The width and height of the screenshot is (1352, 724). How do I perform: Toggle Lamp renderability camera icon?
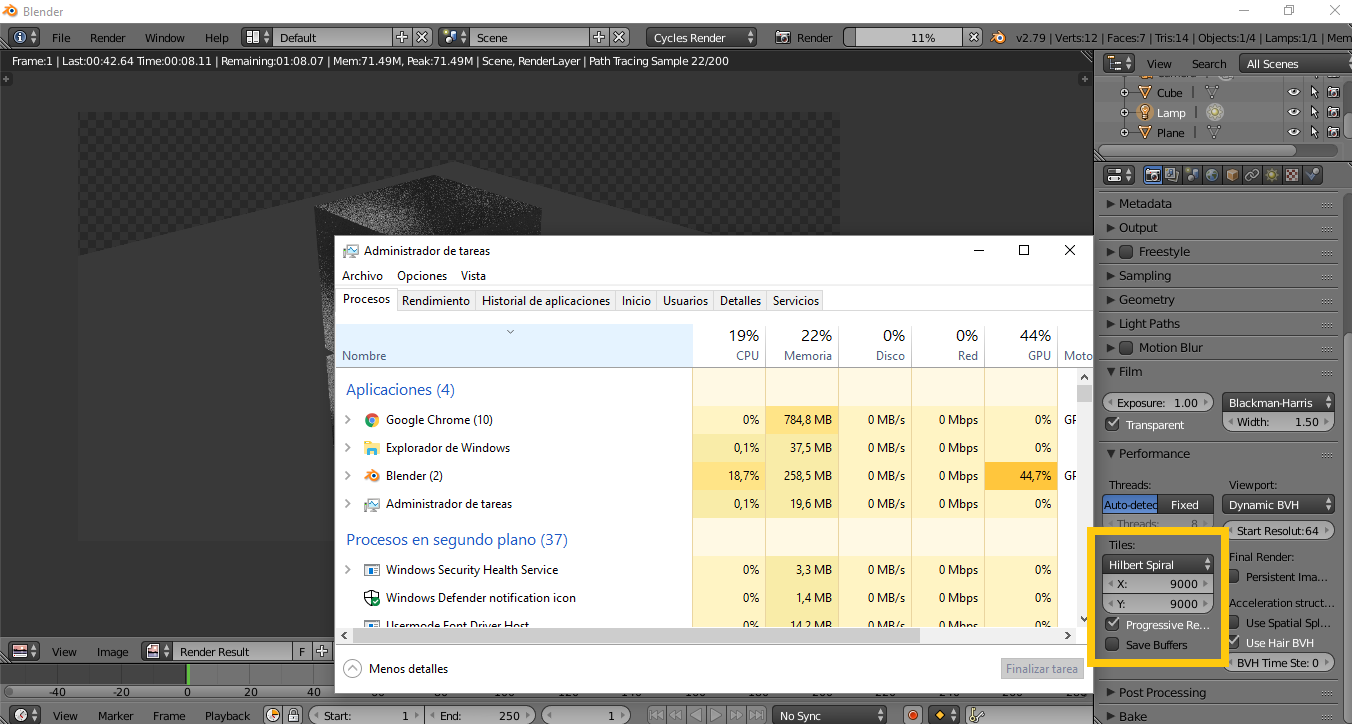click(x=1333, y=112)
